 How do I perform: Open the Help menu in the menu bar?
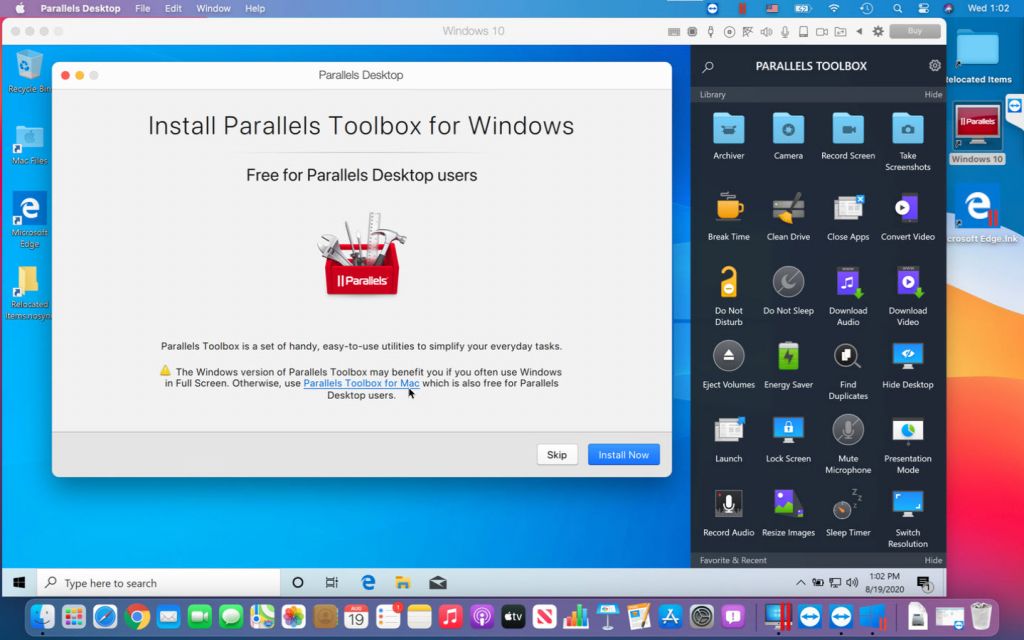[254, 8]
